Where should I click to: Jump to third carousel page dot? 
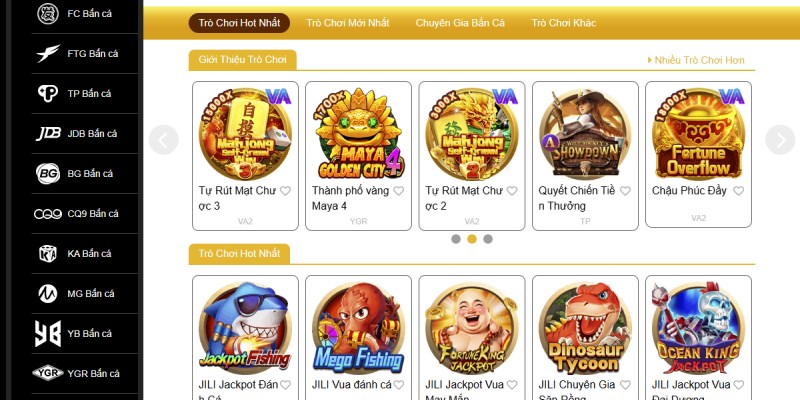click(488, 239)
